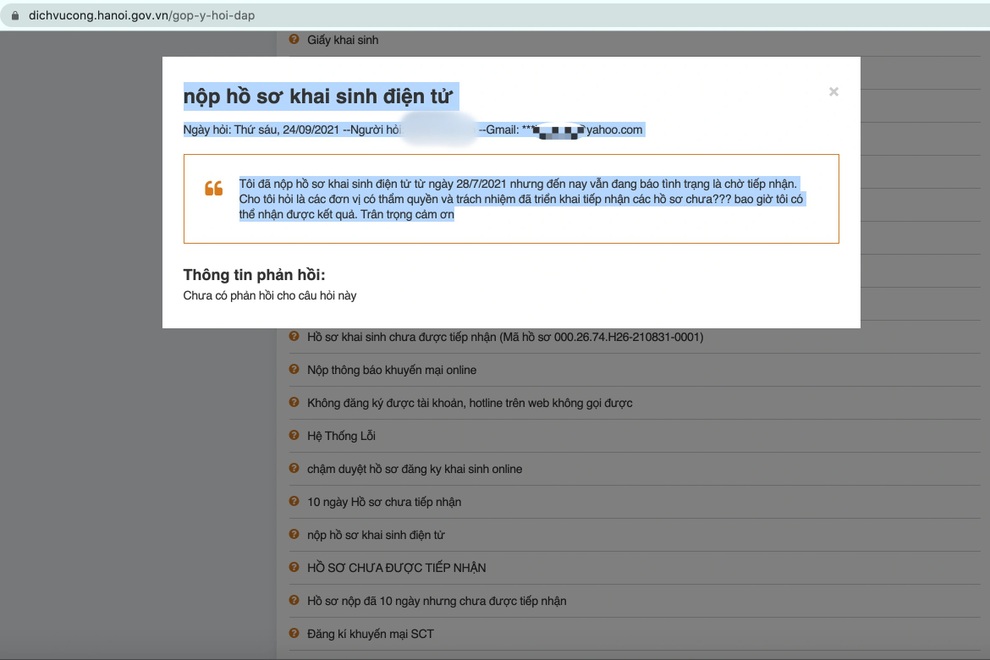This screenshot has width=990, height=660.
Task: Click the popup title 'nộp hồ sơ khai sinh điện tử'
Action: (x=318, y=97)
